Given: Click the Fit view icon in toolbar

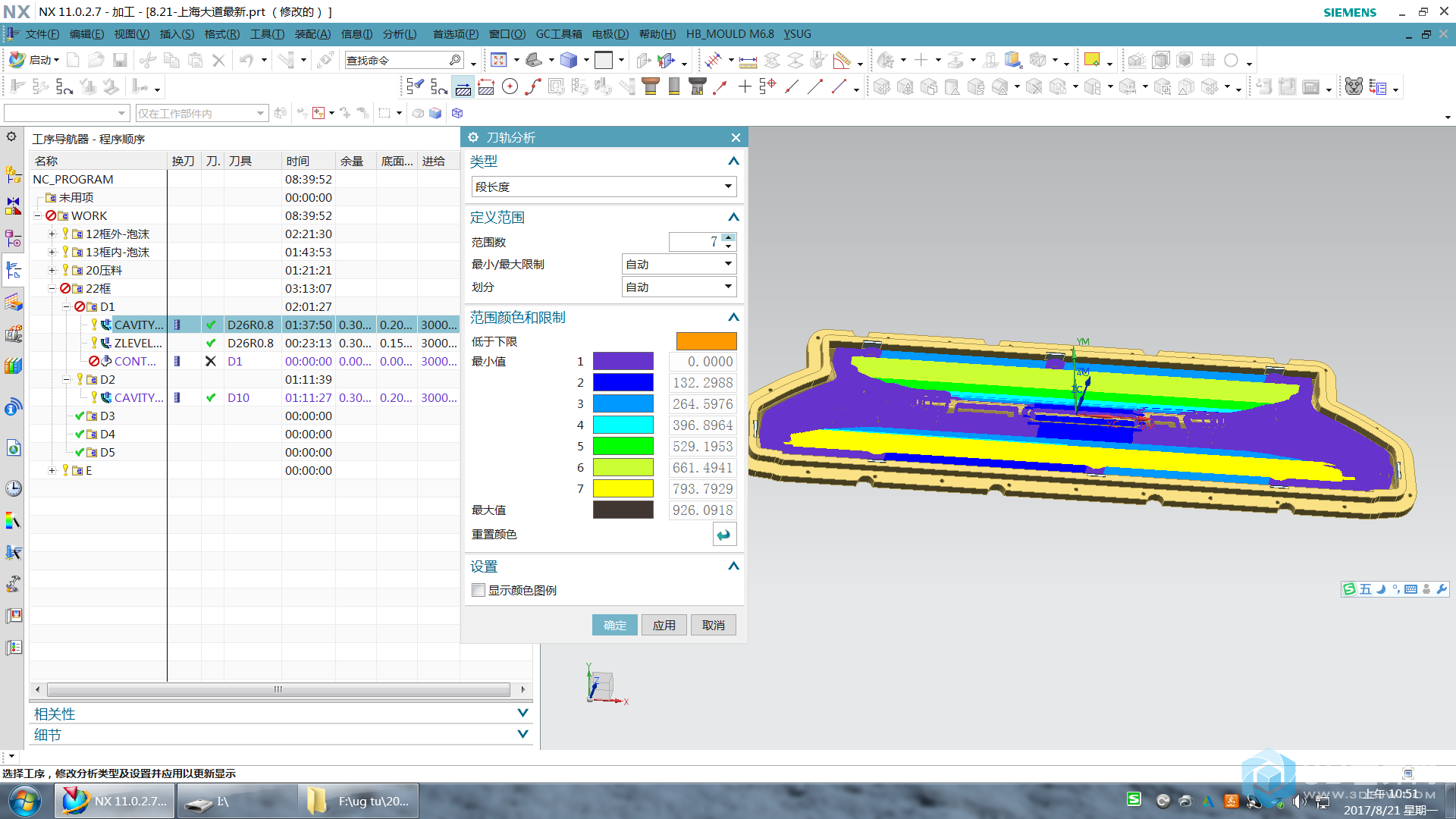Looking at the screenshot, I should point(498,60).
